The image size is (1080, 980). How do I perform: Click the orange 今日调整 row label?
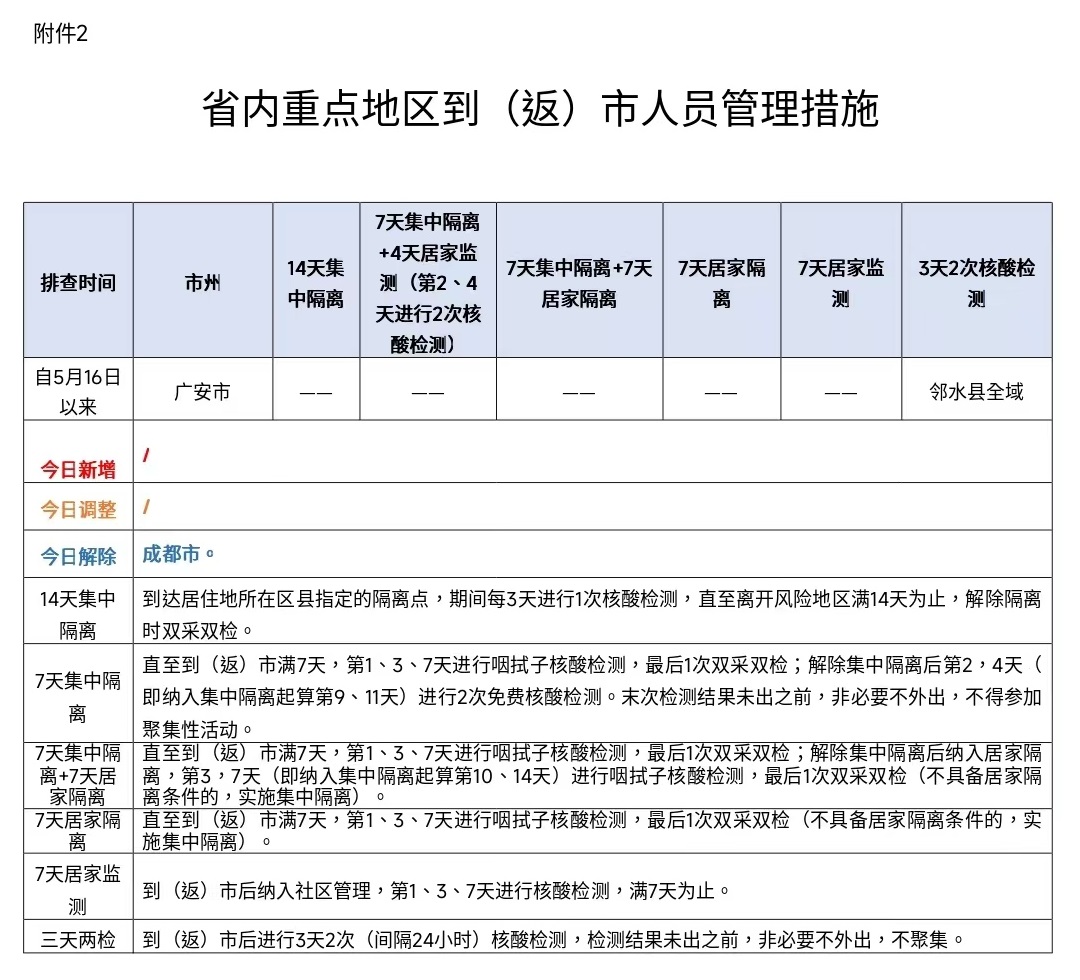coord(78,510)
